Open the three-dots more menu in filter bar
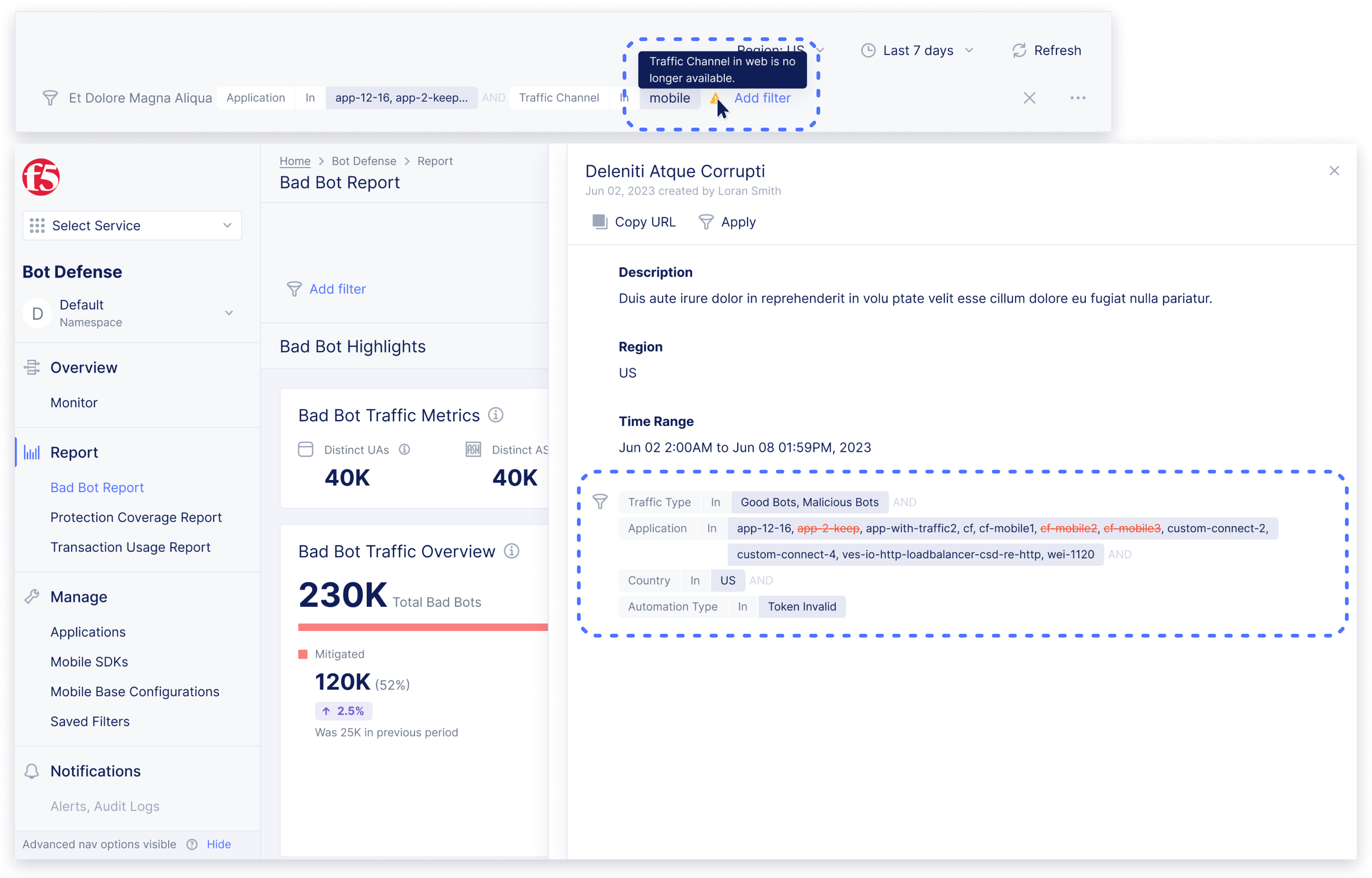The height and width of the screenshot is (878, 1372). (1078, 98)
